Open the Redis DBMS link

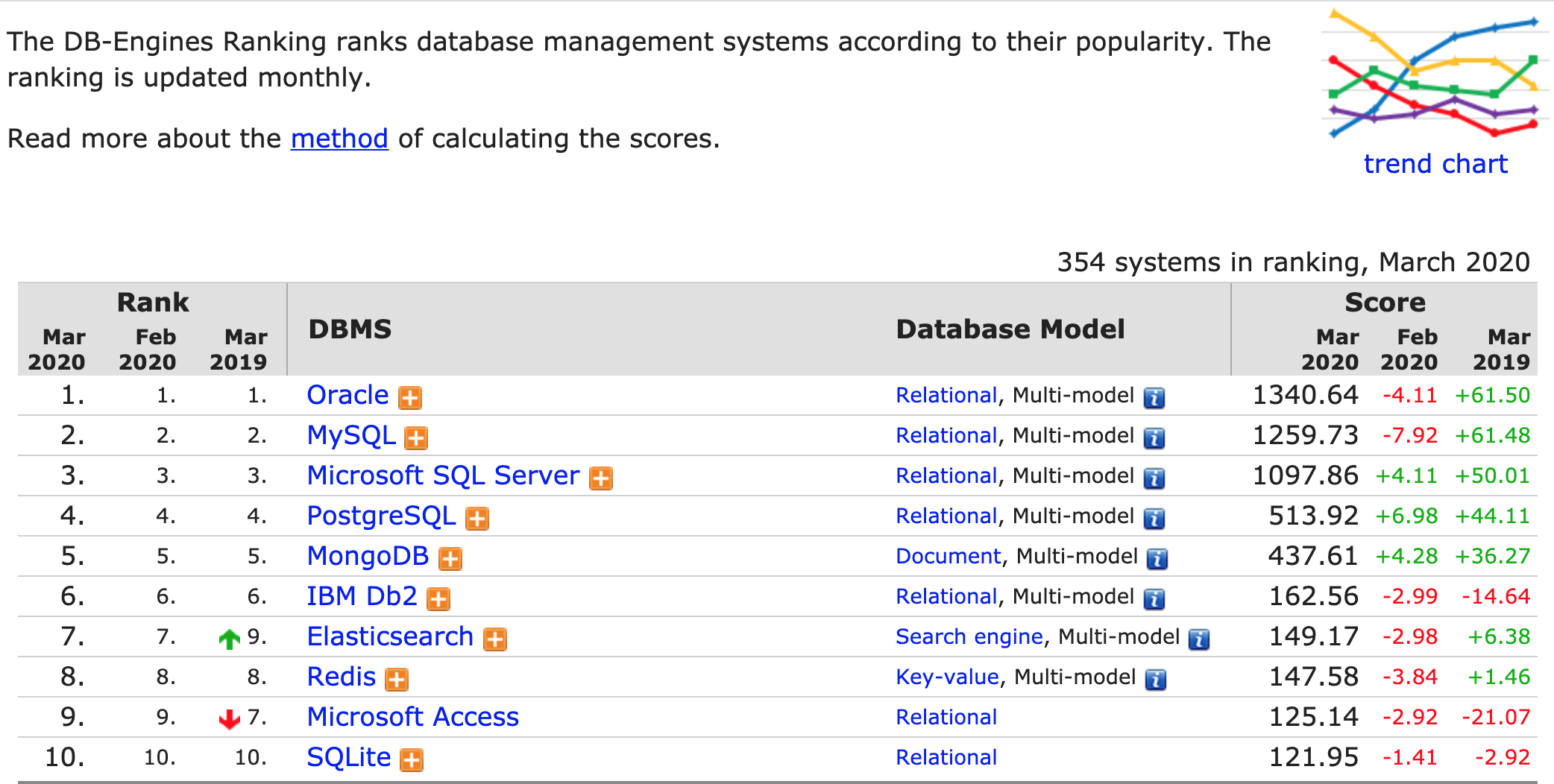click(x=342, y=677)
